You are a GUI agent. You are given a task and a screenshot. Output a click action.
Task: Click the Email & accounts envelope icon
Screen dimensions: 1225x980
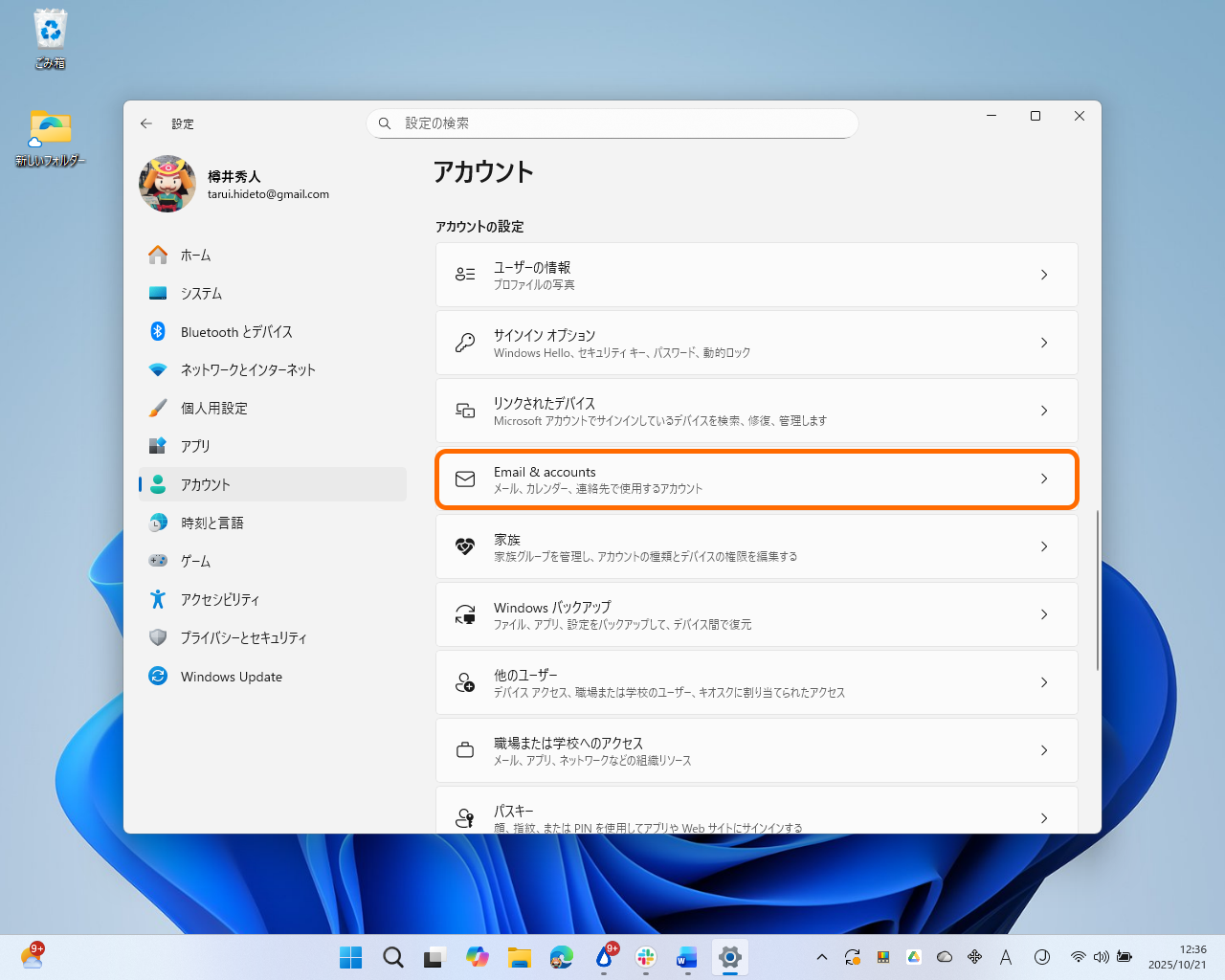pos(465,479)
